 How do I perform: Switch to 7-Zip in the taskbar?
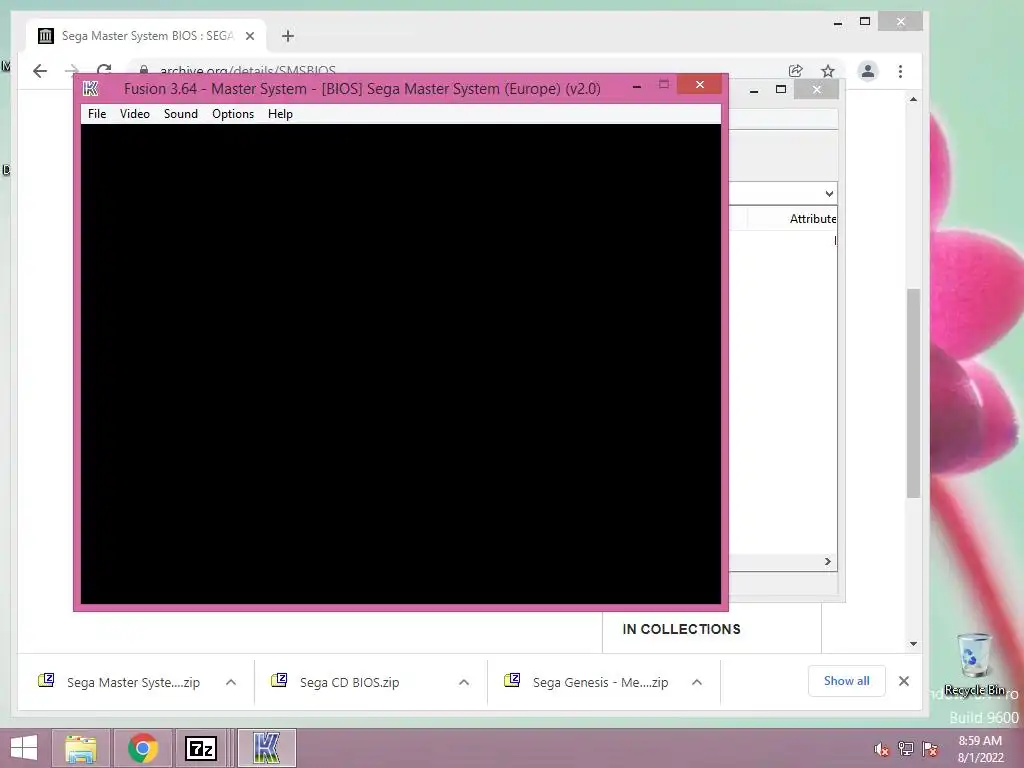point(201,748)
